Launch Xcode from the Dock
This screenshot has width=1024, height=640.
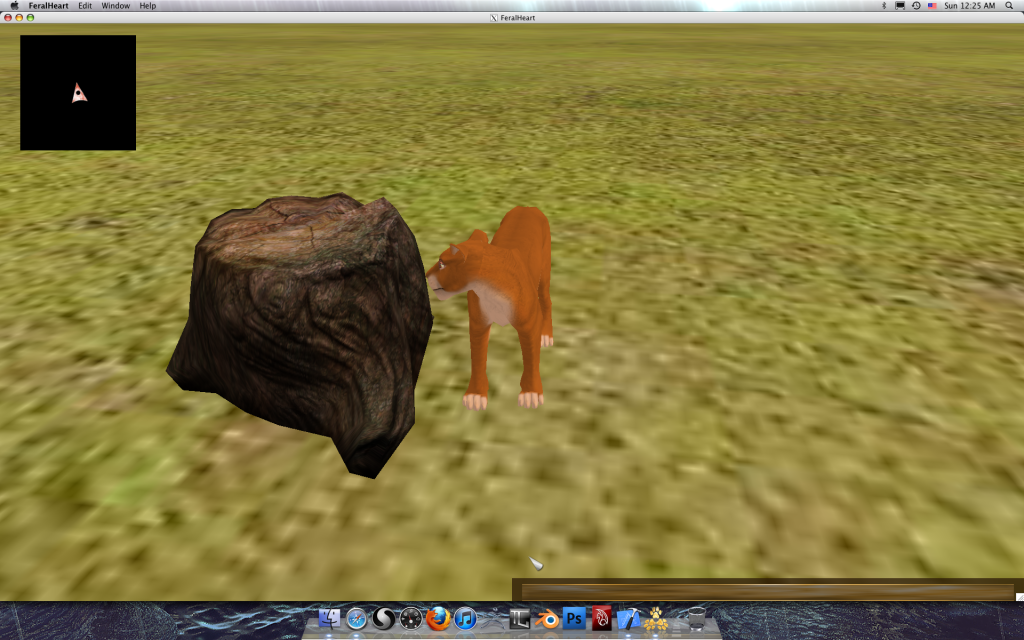tap(629, 618)
